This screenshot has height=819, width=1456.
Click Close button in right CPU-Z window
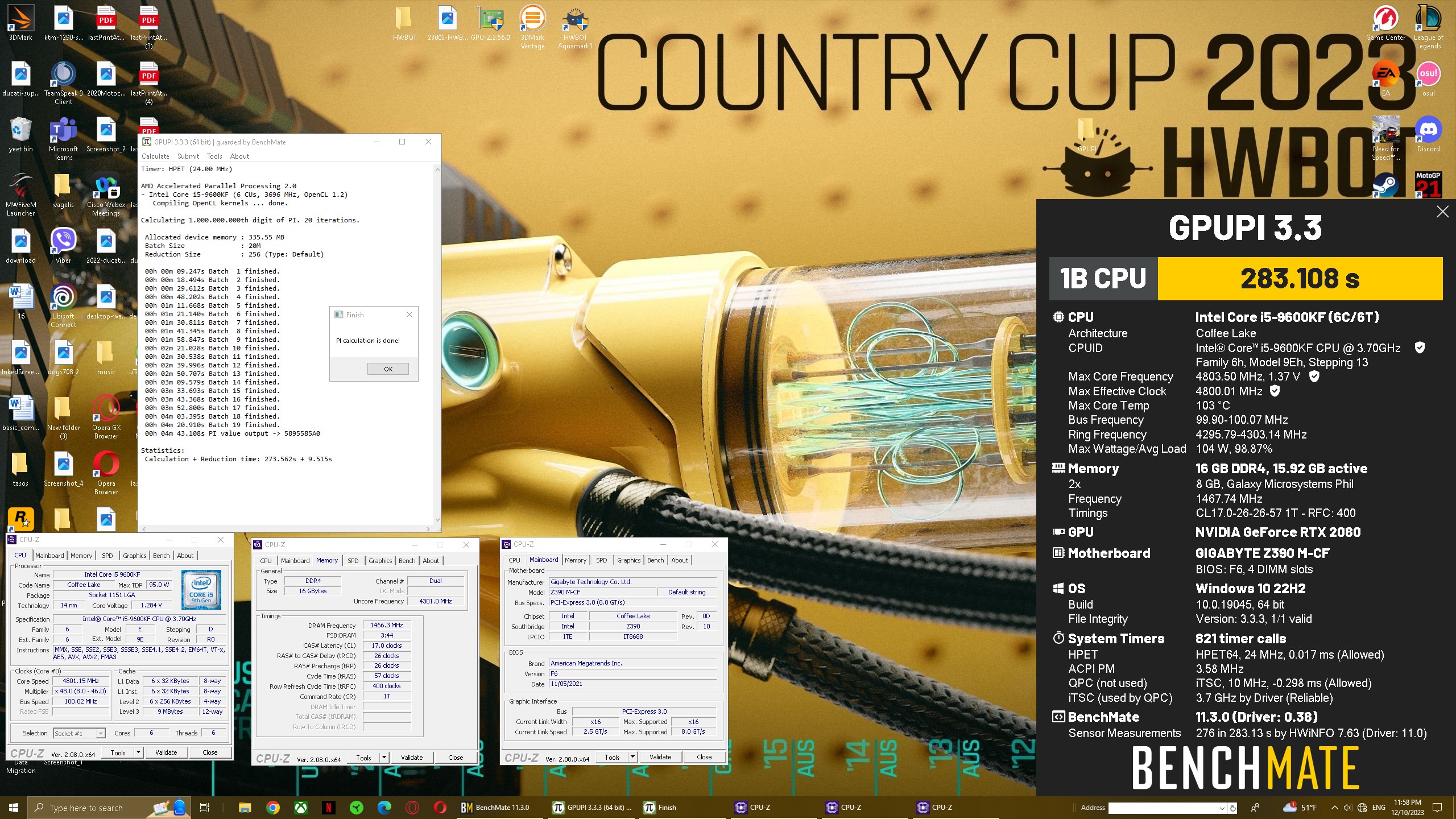coord(704,756)
